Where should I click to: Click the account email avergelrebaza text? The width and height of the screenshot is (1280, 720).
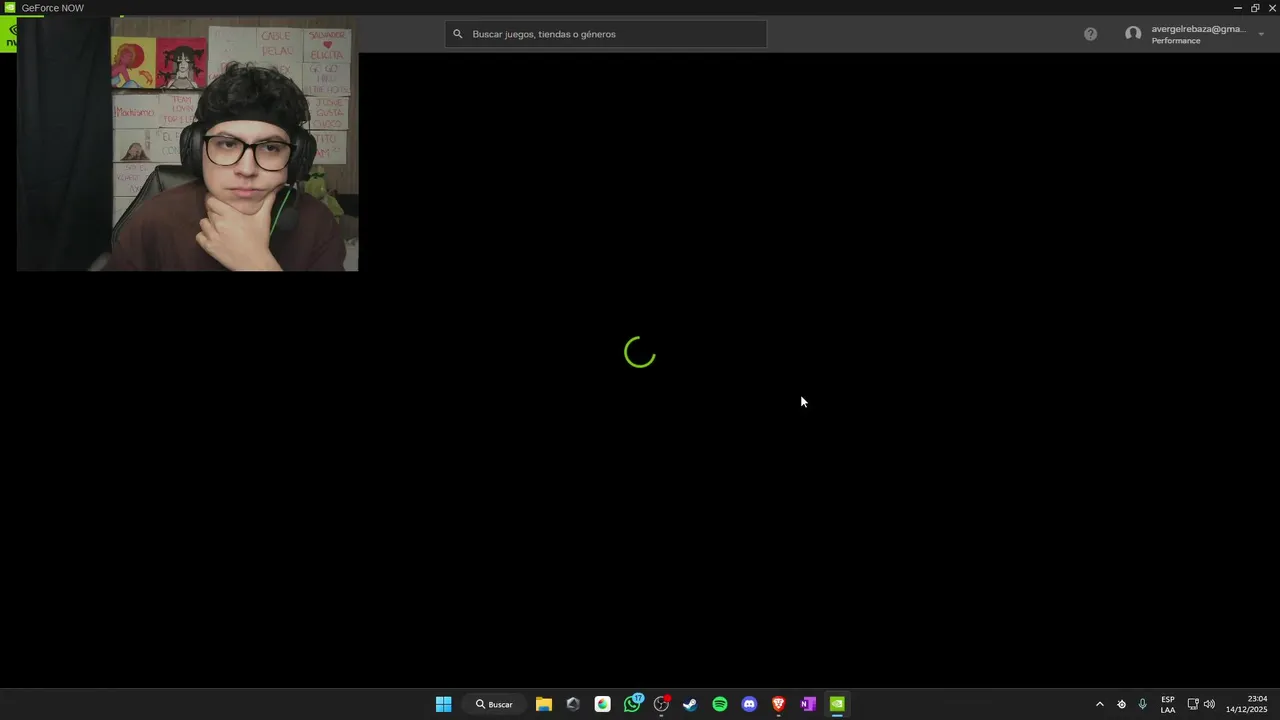(x=1198, y=29)
